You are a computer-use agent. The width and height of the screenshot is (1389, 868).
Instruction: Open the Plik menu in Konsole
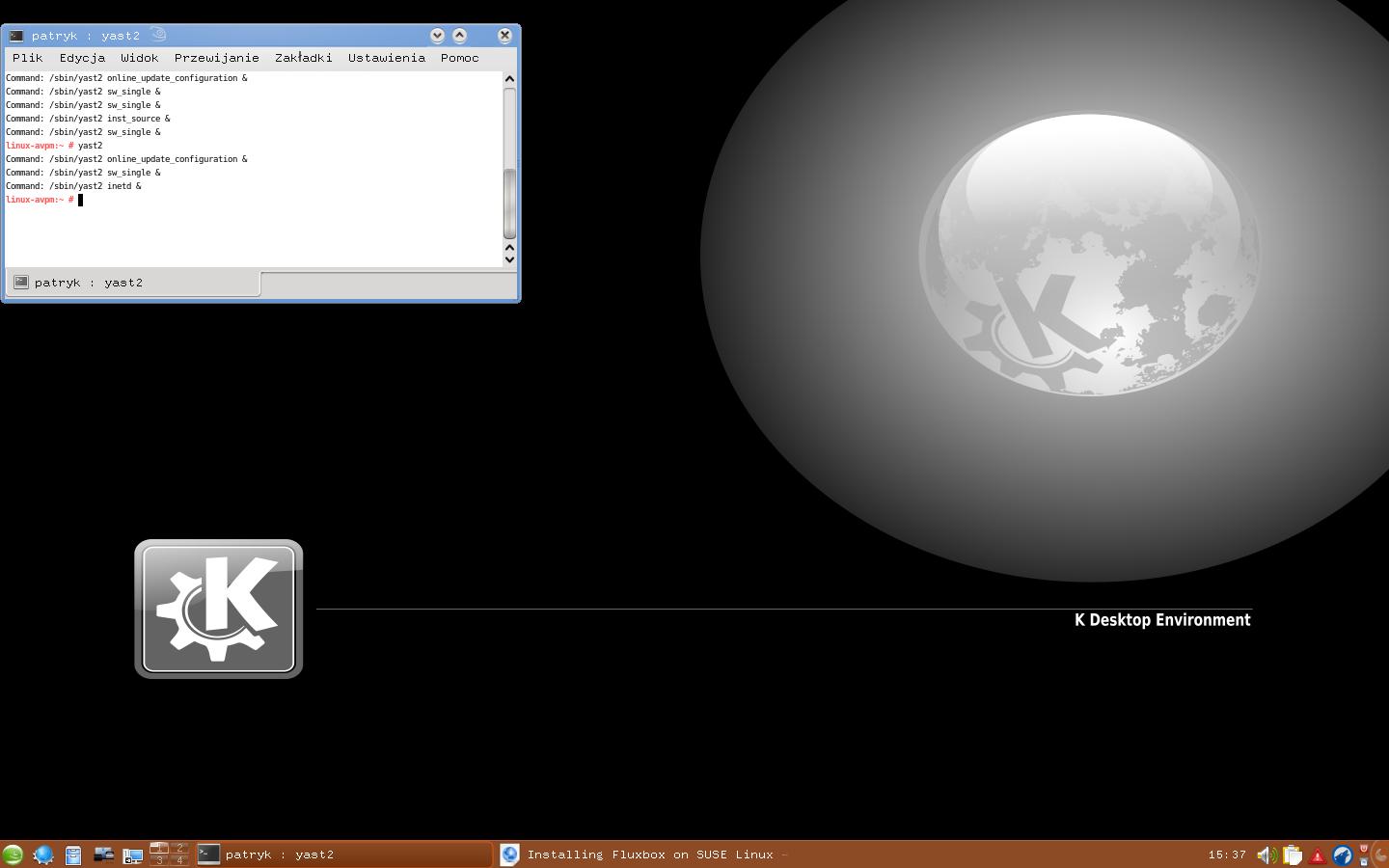(28, 58)
